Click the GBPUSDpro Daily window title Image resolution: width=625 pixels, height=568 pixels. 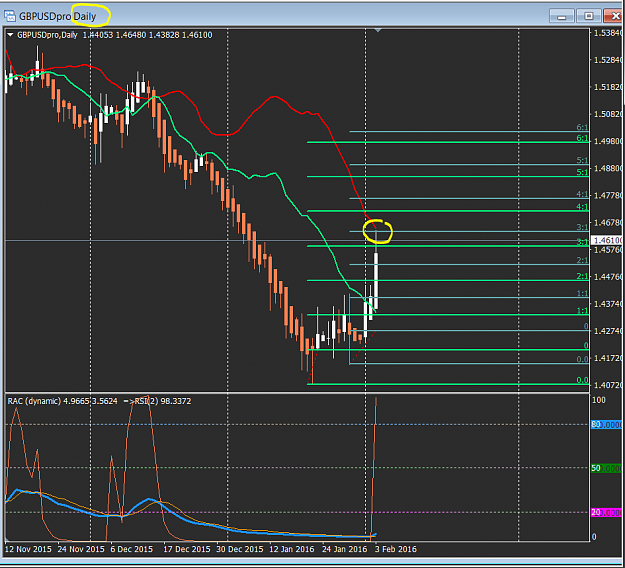[57, 17]
